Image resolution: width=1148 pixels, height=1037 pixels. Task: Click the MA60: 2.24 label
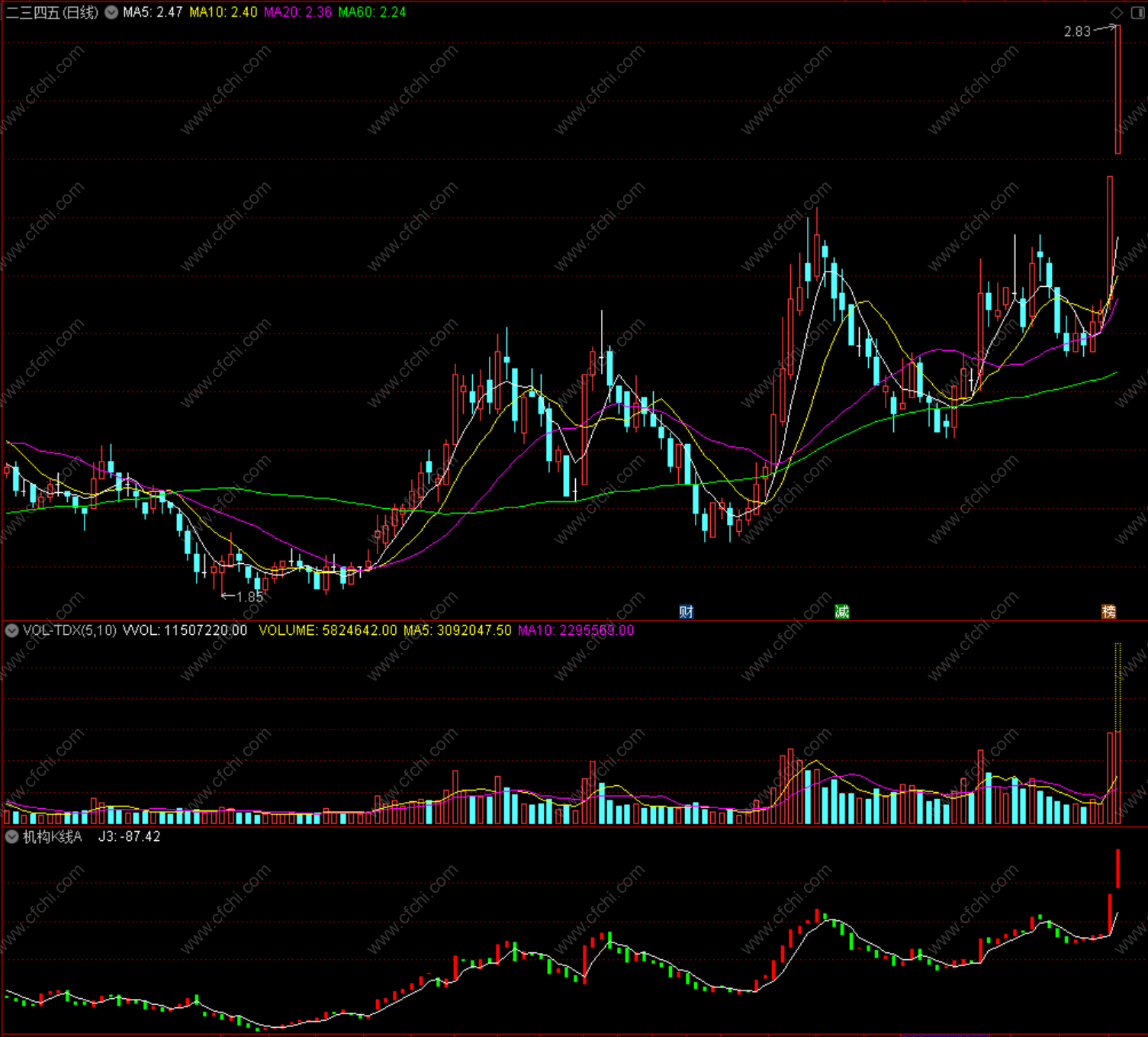[x=372, y=12]
